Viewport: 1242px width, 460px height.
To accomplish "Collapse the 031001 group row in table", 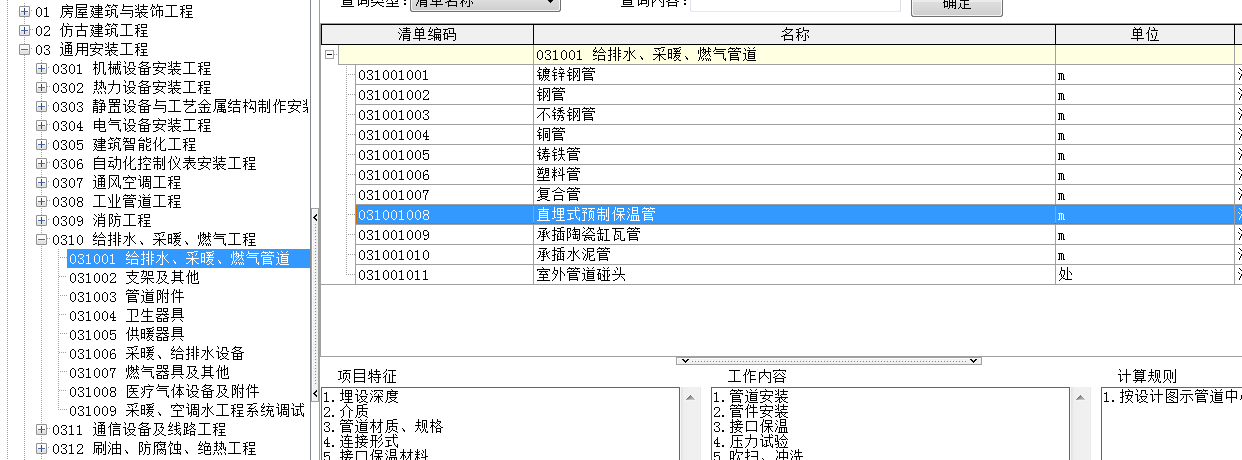I will click(329, 55).
